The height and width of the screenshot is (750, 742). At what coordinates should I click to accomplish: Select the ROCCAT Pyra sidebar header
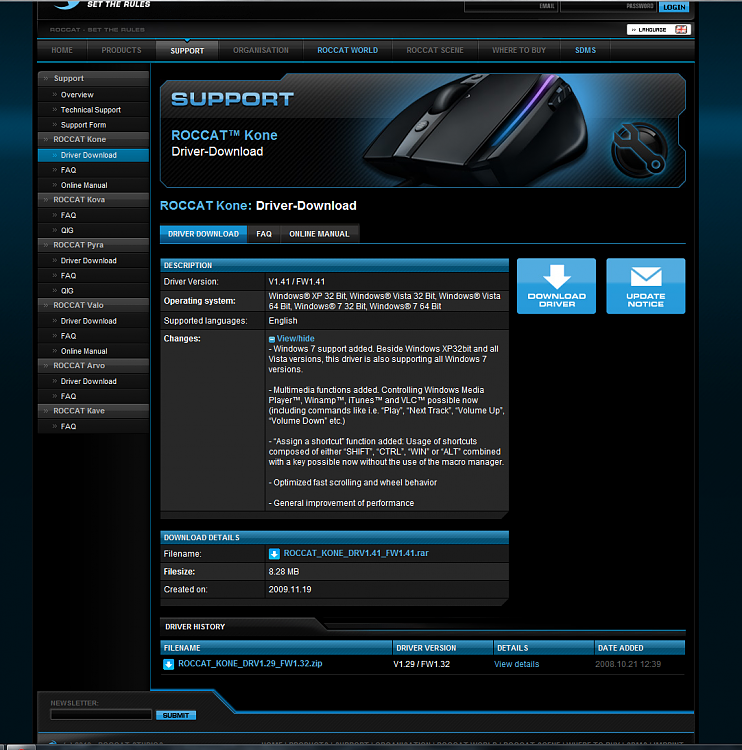pos(93,245)
